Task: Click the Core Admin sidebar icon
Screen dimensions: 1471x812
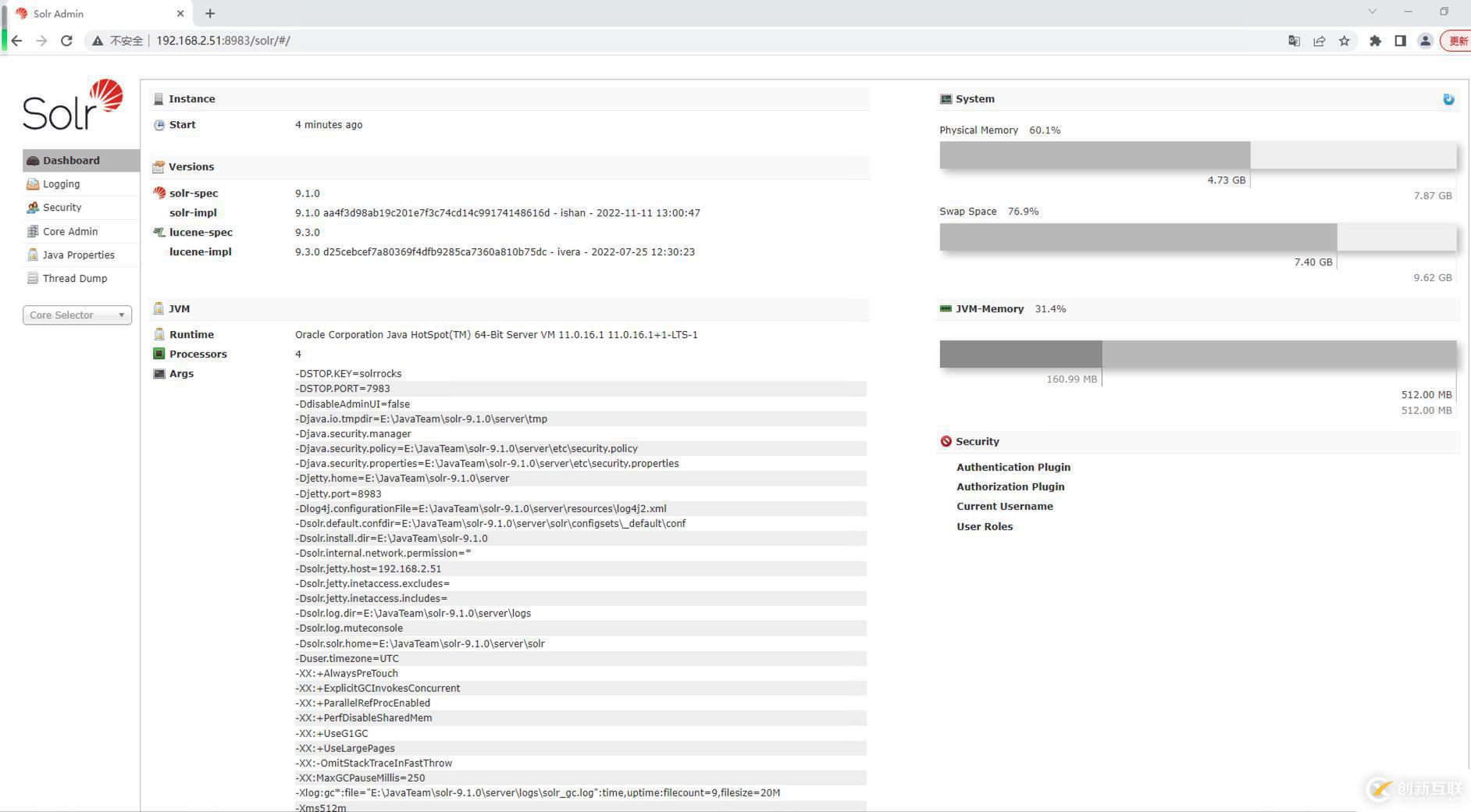Action: tap(33, 232)
